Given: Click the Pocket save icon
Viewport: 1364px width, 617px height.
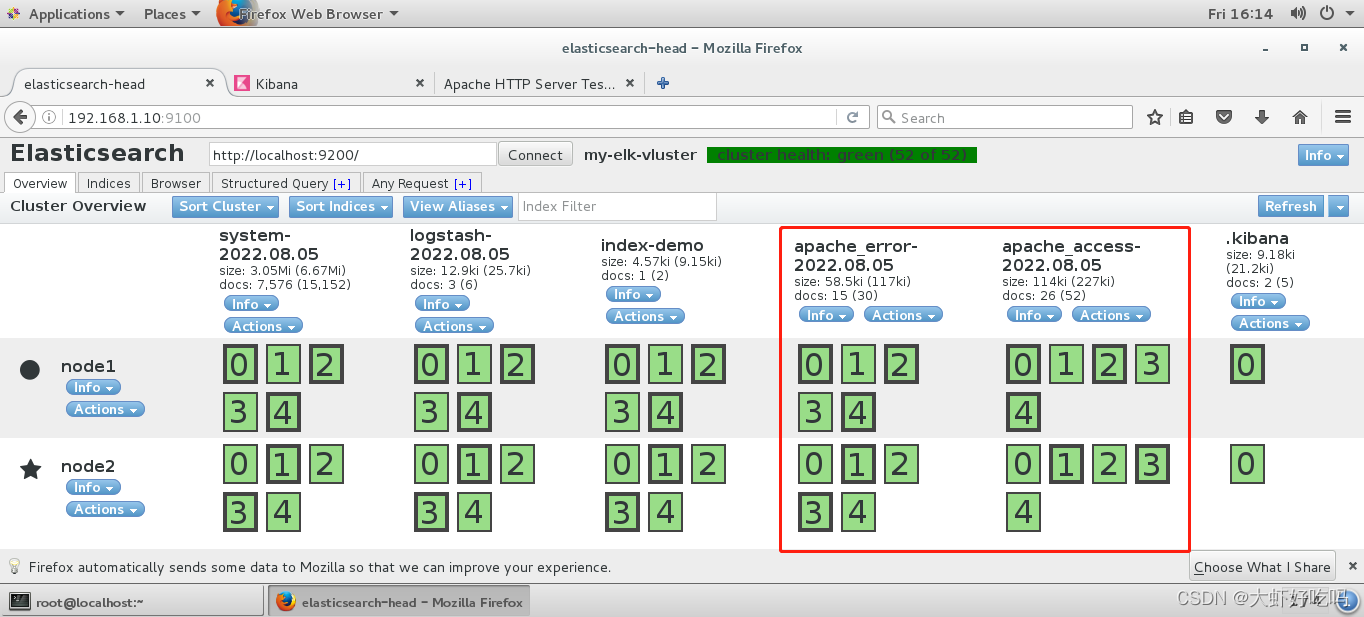Looking at the screenshot, I should 1224,117.
